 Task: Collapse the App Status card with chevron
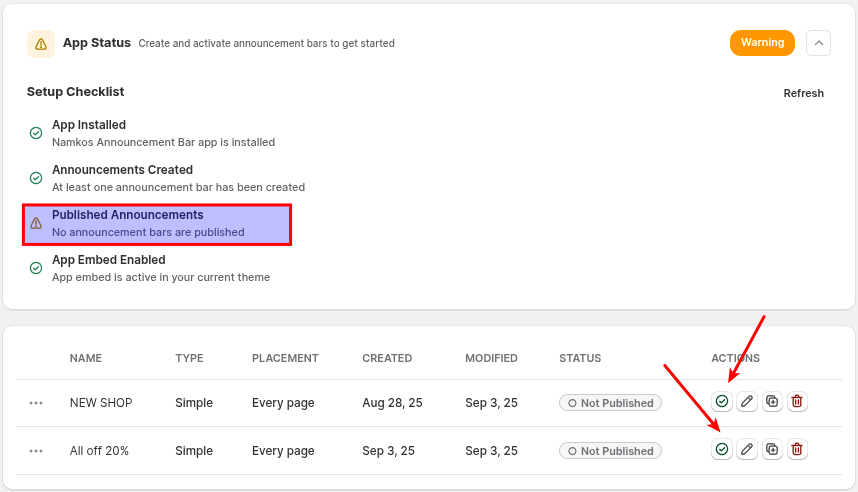tap(818, 43)
